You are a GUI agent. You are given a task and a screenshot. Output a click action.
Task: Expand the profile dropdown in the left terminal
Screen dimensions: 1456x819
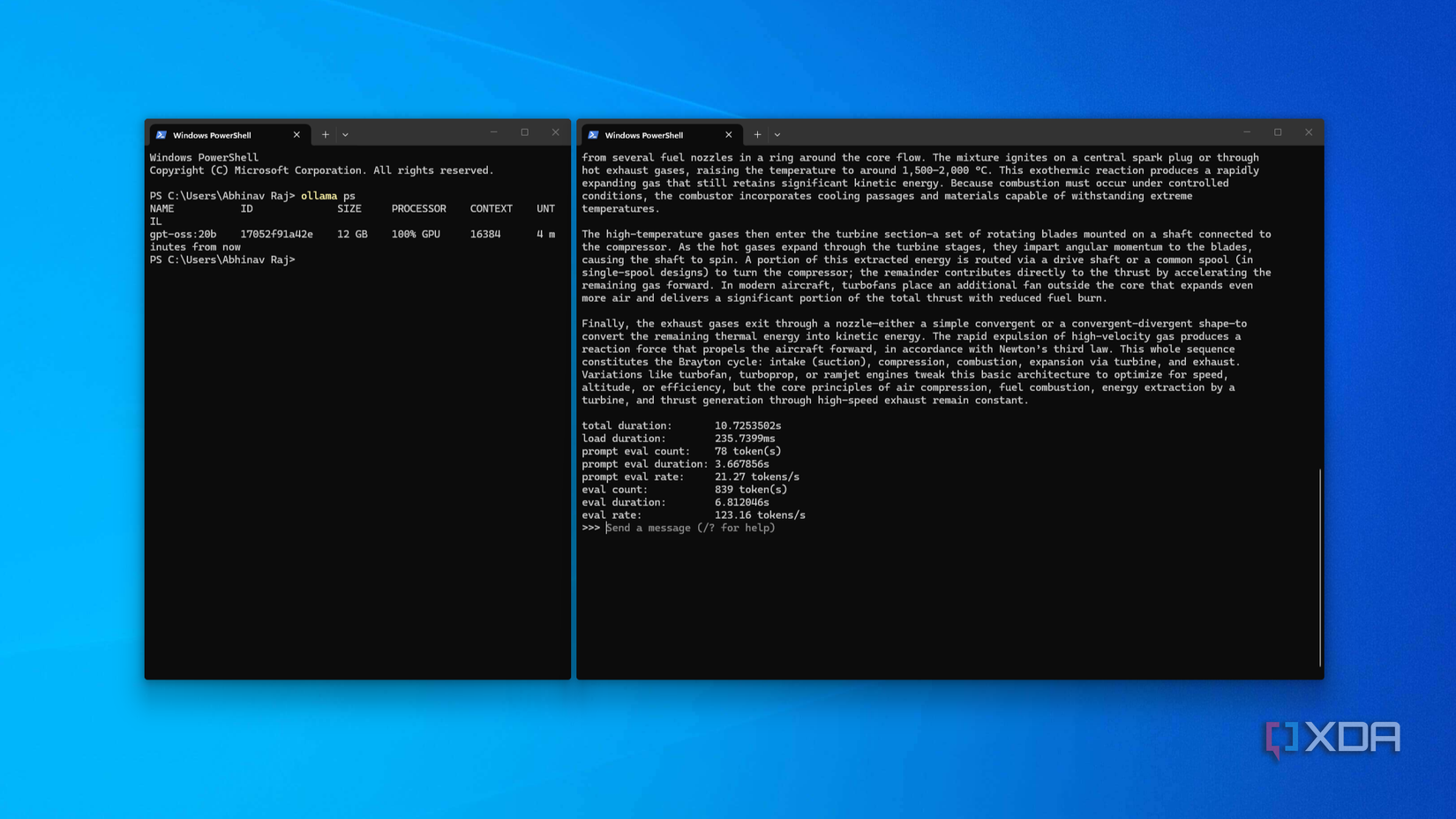345,135
